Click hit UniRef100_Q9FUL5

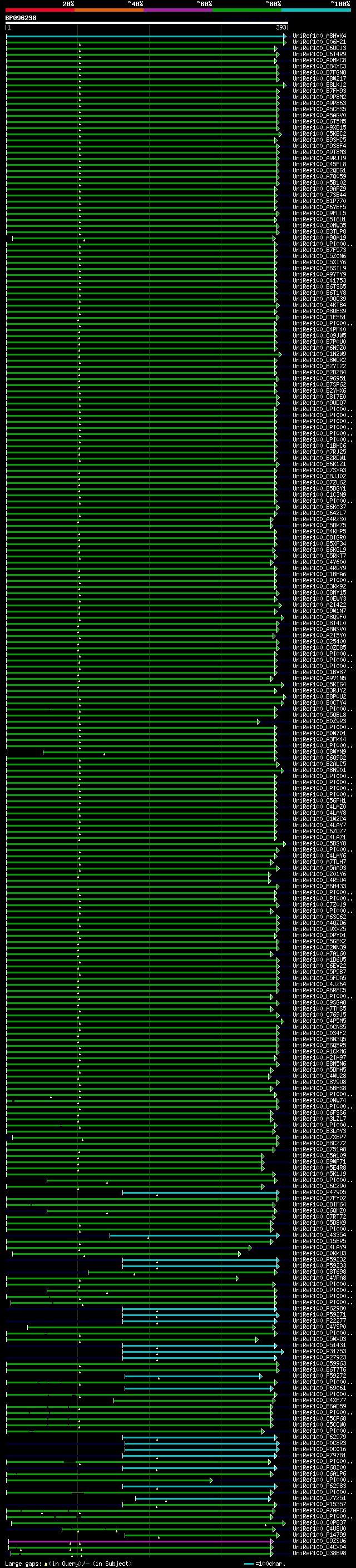[319, 213]
